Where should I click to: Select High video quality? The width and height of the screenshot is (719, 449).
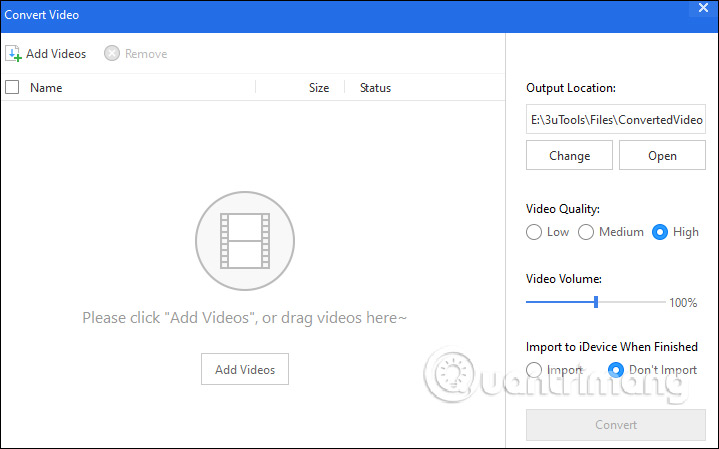(x=659, y=232)
